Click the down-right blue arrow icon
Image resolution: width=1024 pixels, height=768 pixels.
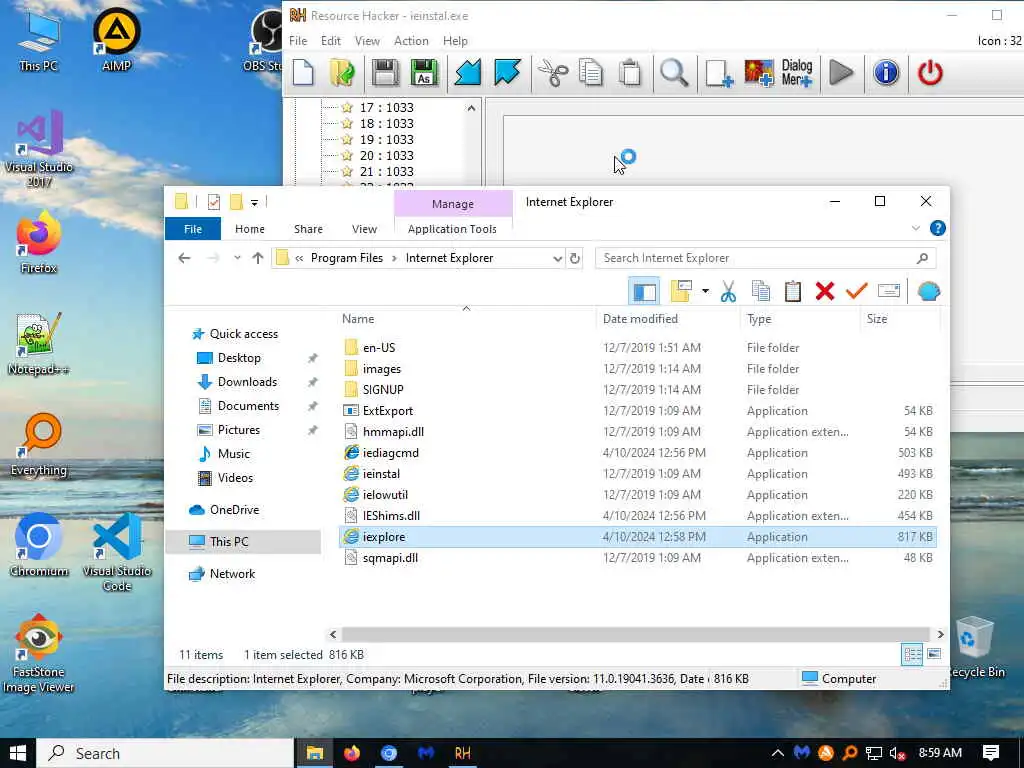[507, 72]
